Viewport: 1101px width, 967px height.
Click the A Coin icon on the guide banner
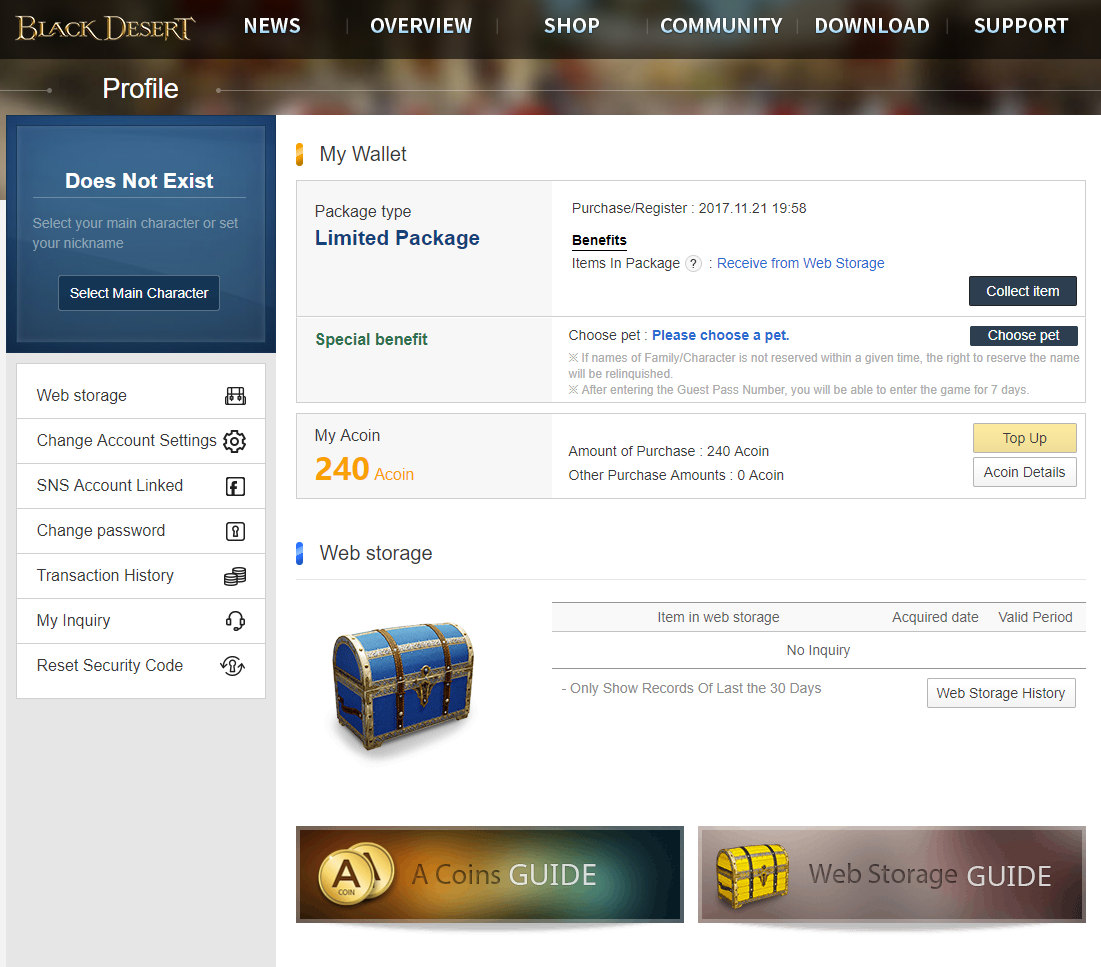click(355, 874)
